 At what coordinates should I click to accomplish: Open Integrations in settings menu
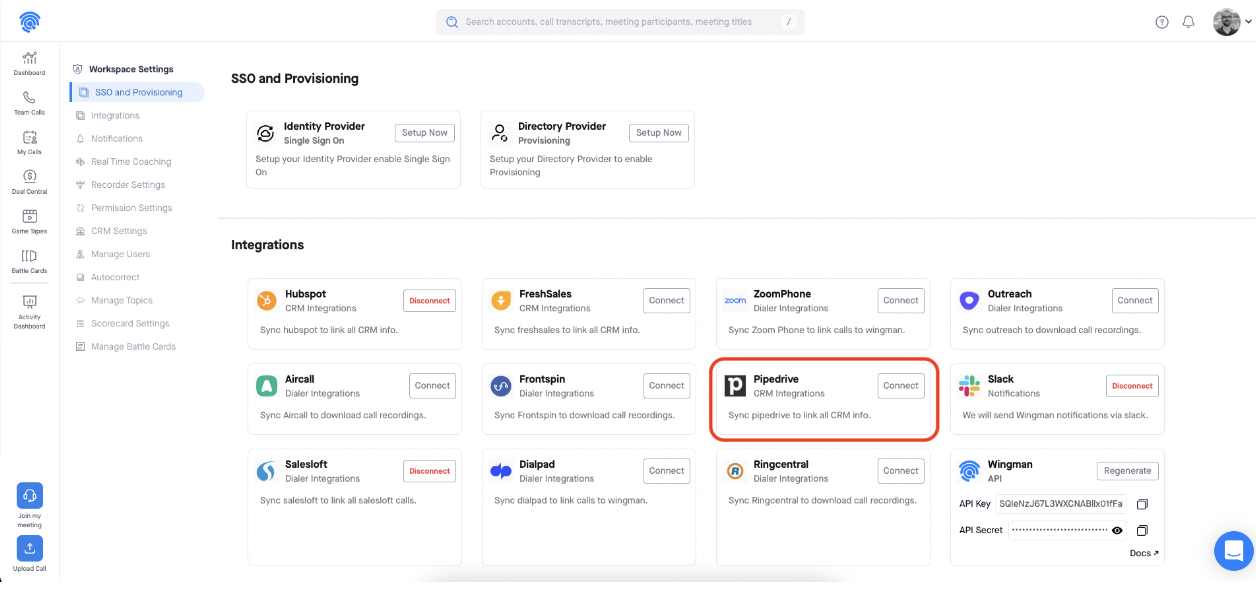point(115,115)
